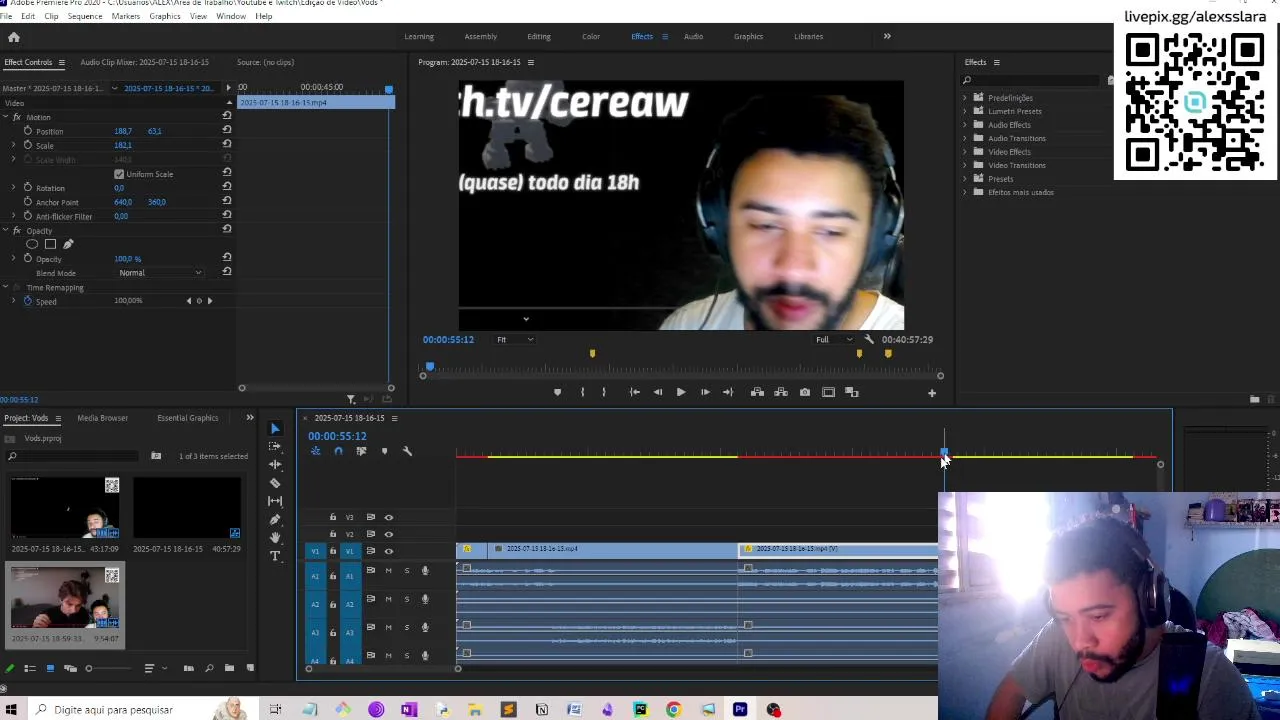
Task: Toggle lock on track V2
Action: pos(333,534)
